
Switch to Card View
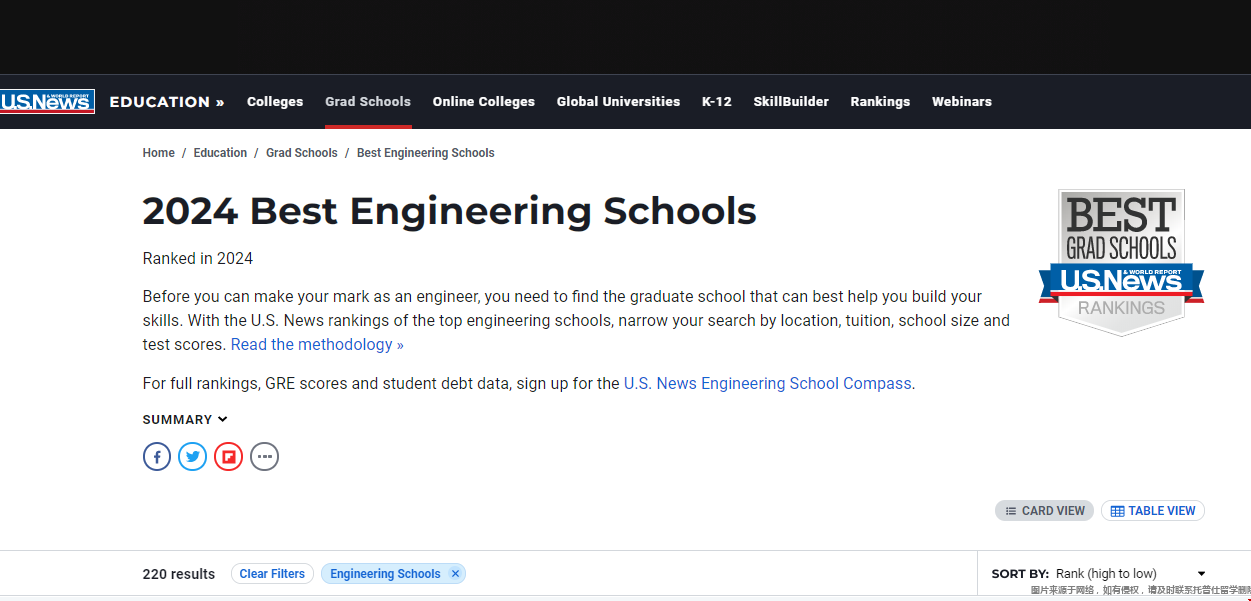[x=1044, y=510]
